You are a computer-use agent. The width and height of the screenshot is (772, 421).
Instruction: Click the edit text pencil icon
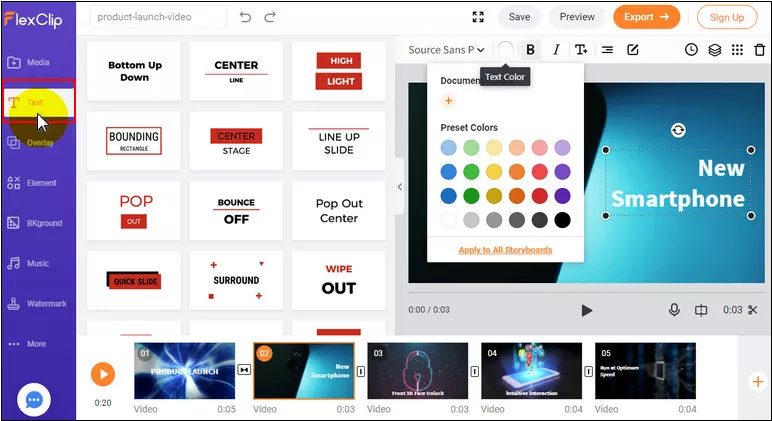pyautogui.click(x=633, y=50)
